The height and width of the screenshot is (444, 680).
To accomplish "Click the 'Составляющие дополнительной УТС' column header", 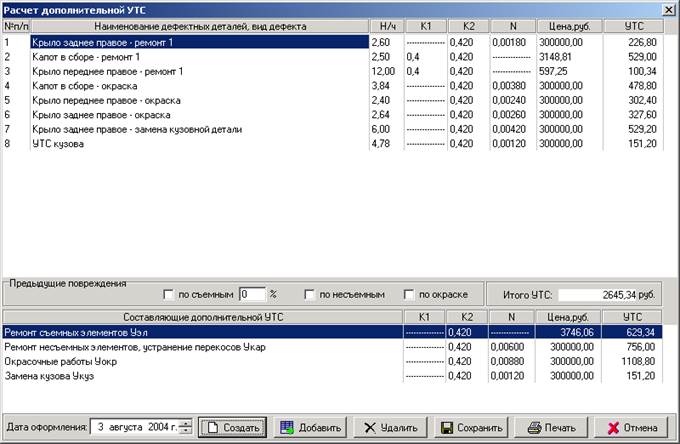I will pos(201,316).
